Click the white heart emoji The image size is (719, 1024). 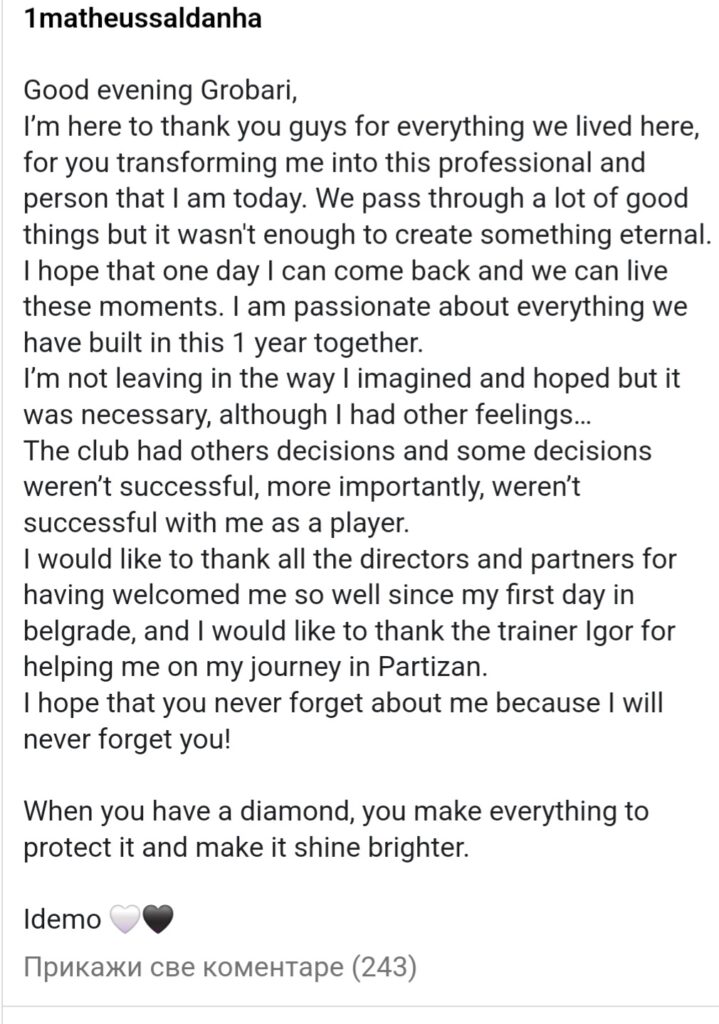[x=124, y=920]
